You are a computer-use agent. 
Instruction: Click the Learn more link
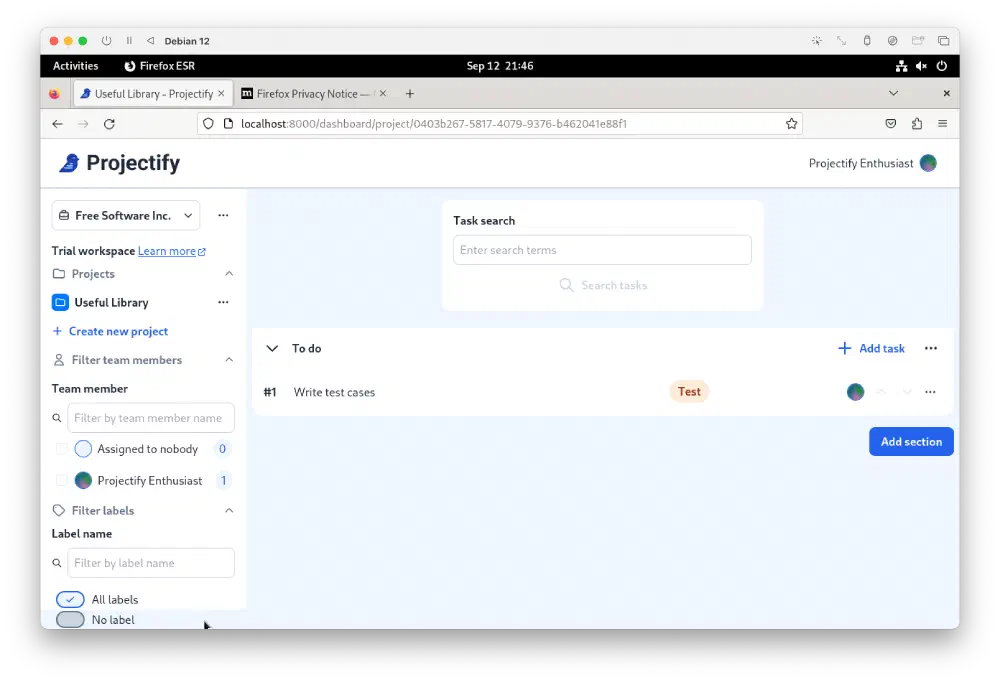(x=171, y=251)
